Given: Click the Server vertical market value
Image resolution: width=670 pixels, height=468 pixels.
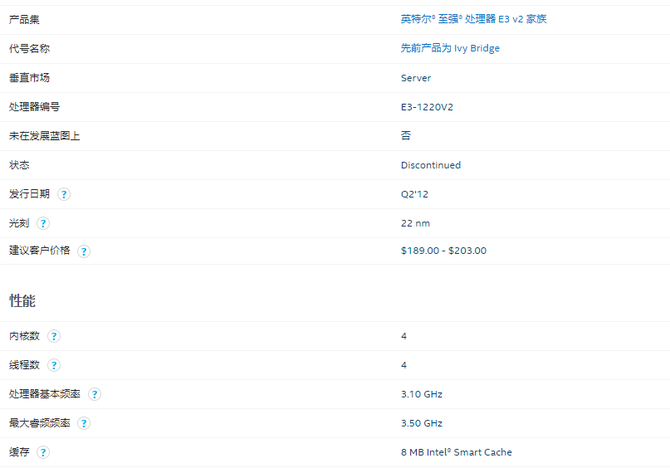Looking at the screenshot, I should pyautogui.click(x=415, y=78).
